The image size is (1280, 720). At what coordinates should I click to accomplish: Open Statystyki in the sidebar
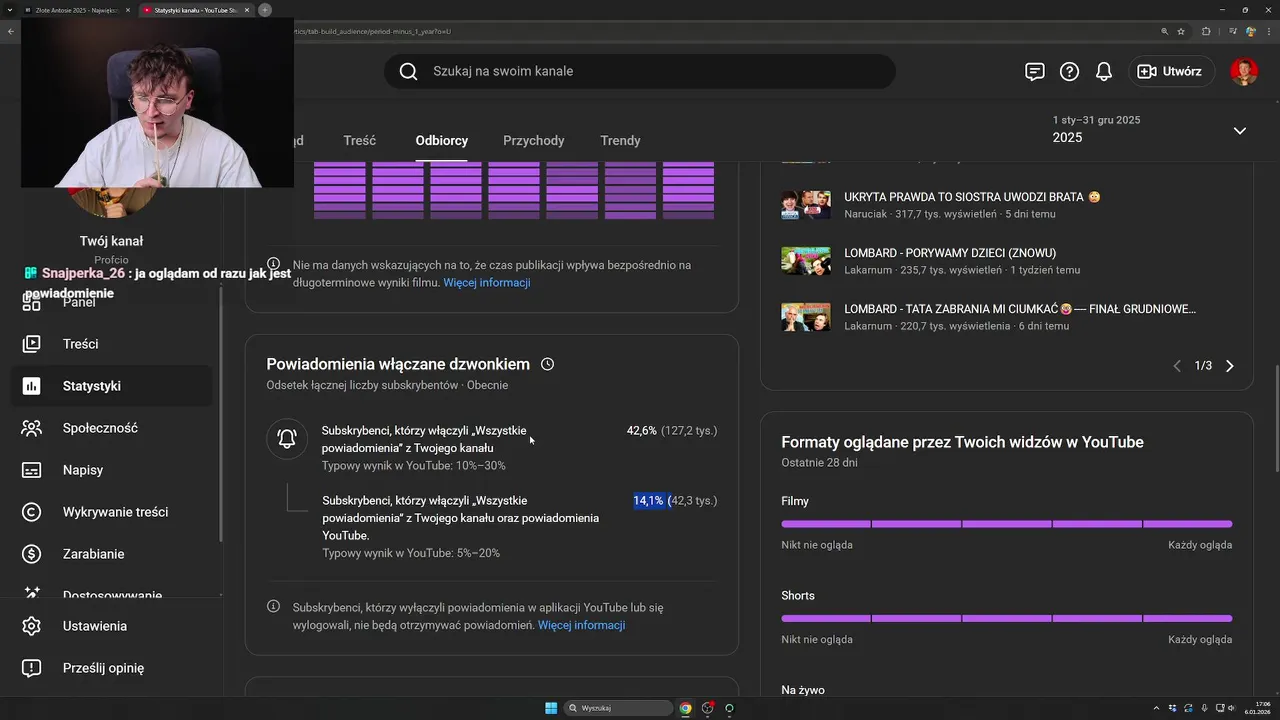coord(111,386)
